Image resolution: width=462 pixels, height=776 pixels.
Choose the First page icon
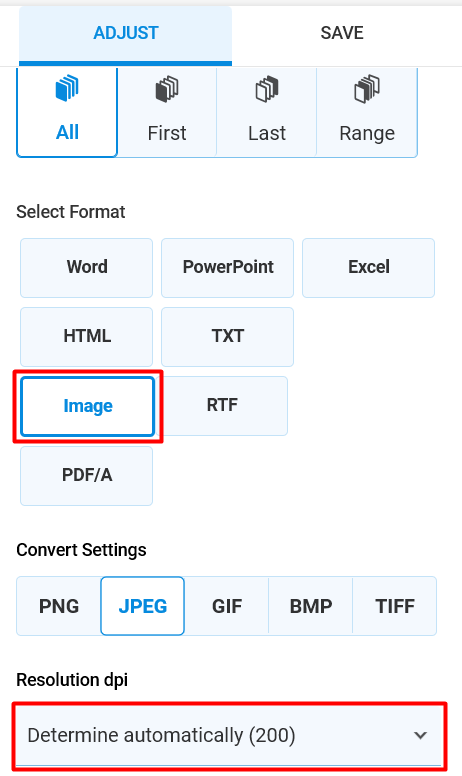pyautogui.click(x=167, y=89)
